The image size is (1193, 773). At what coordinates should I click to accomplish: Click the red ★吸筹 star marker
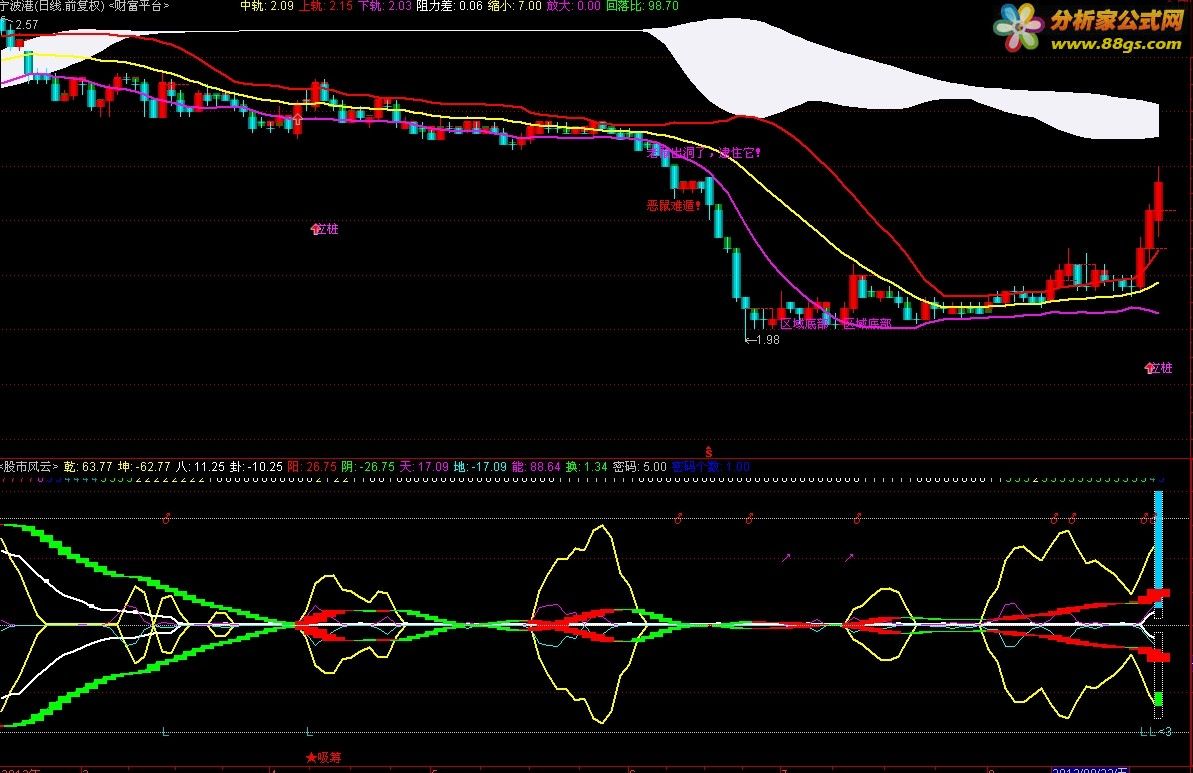click(x=323, y=758)
